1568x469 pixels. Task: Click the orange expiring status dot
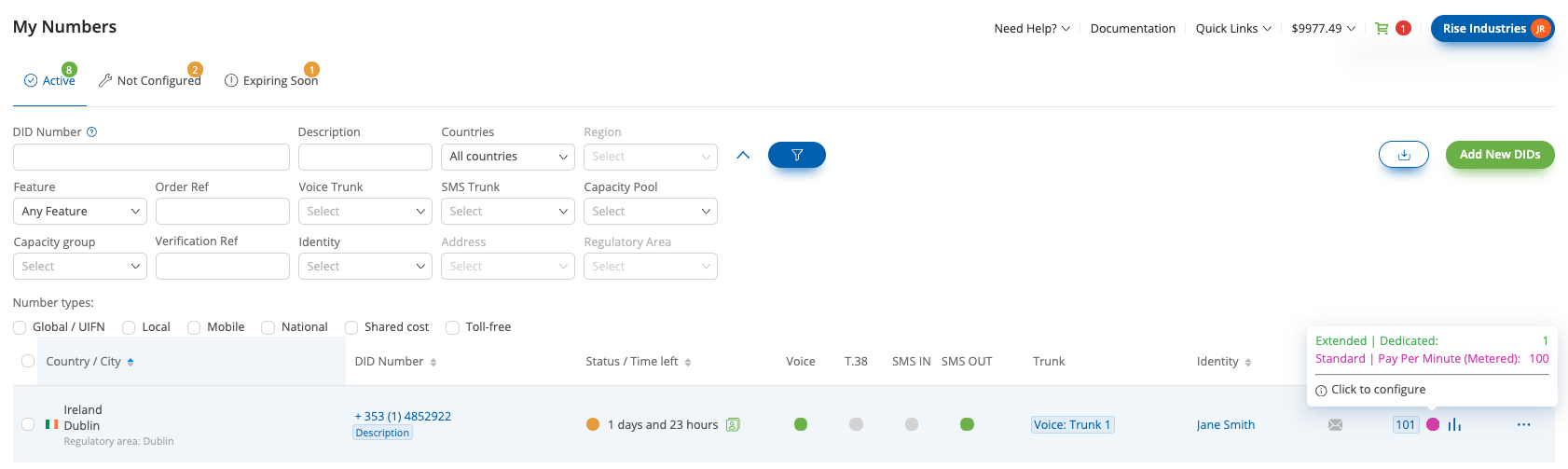point(592,424)
